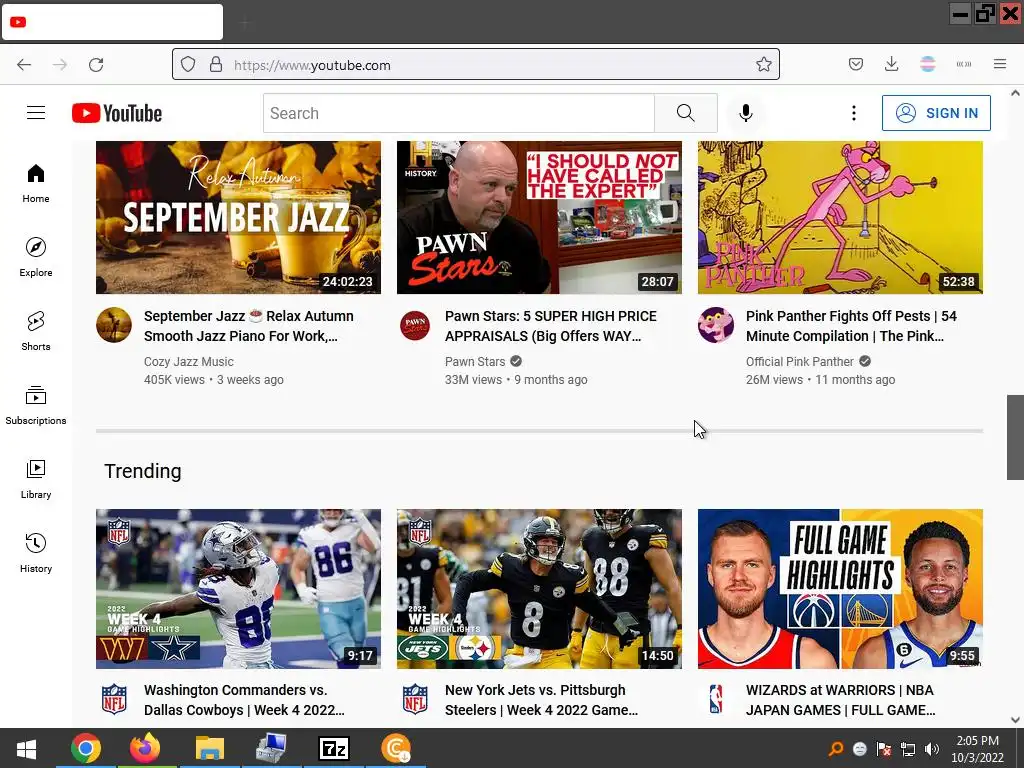Screen dimensions: 1024x768
Task: Launch Chrome from the taskbar
Action: (86, 748)
